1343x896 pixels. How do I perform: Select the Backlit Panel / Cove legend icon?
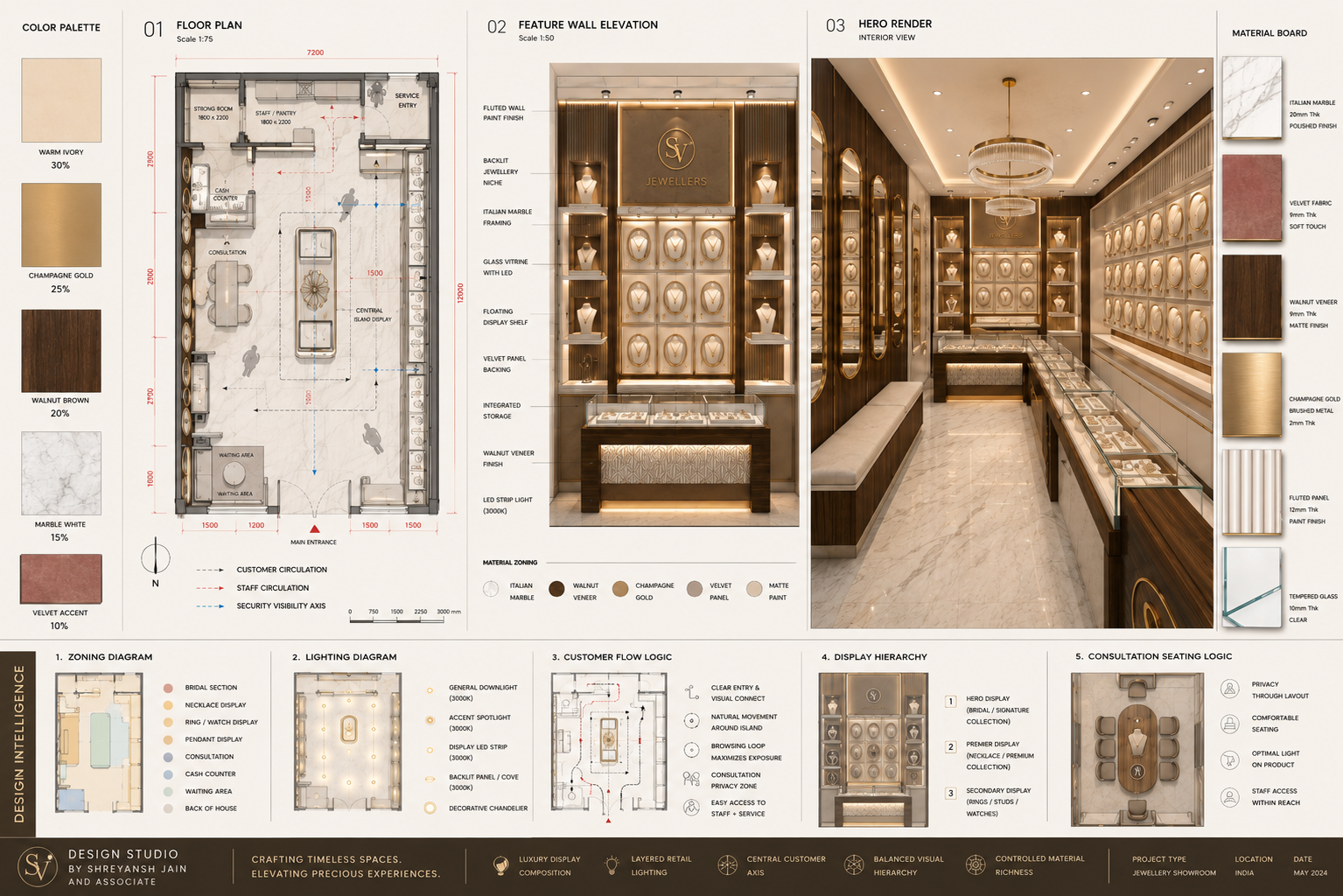[x=430, y=779]
